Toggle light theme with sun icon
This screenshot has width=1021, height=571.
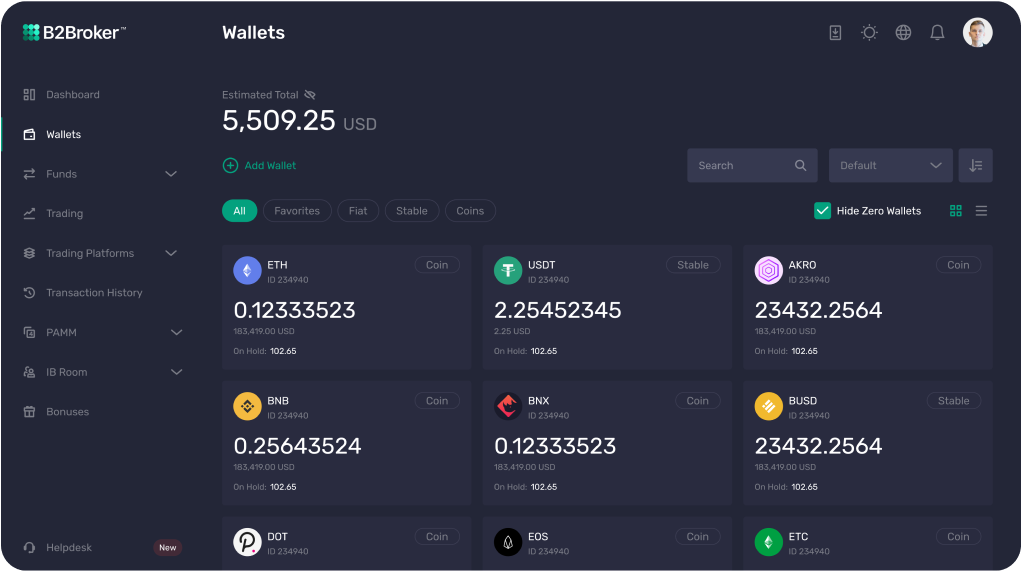pyautogui.click(x=869, y=33)
